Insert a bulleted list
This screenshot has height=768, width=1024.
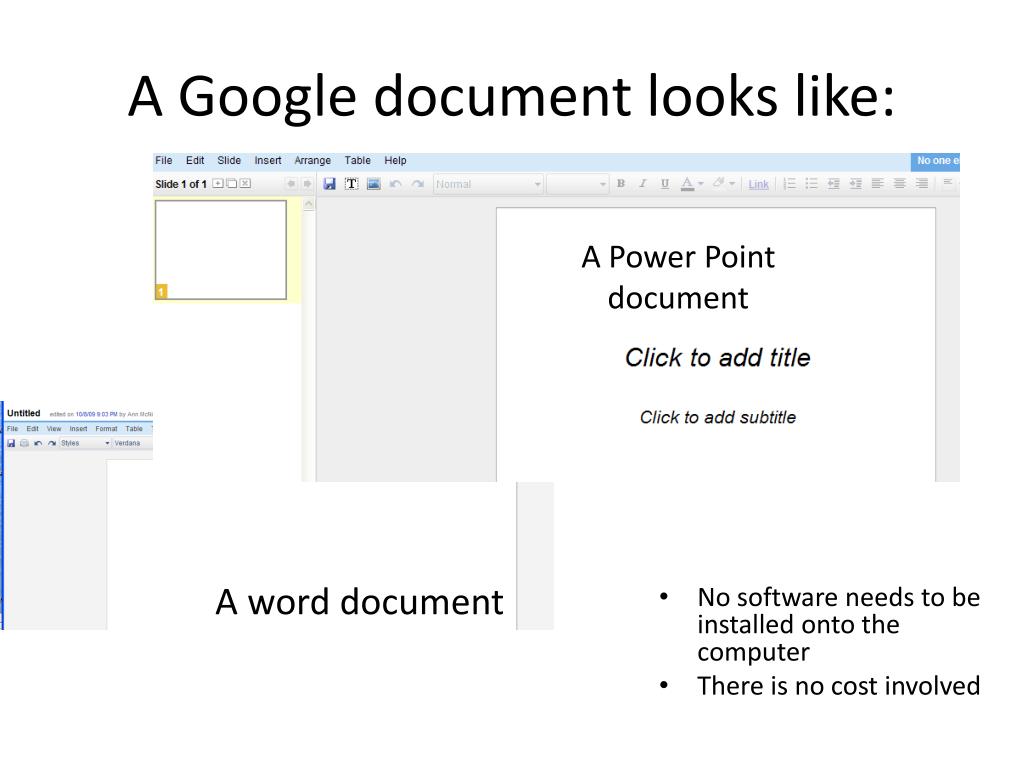[x=812, y=184]
